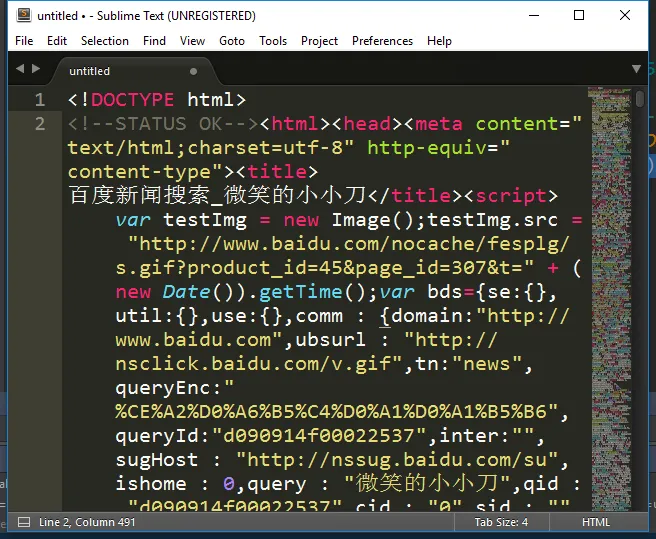Click the DOCTYPE keyword on line 1

tap(132, 100)
